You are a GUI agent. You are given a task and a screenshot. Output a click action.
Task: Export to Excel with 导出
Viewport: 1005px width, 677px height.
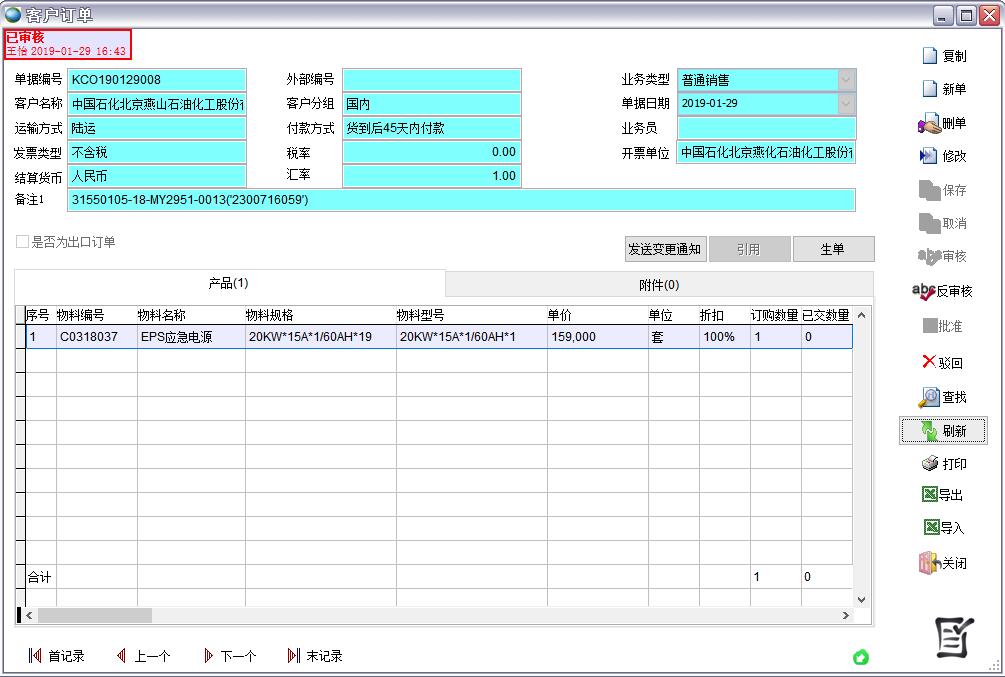tap(929, 495)
